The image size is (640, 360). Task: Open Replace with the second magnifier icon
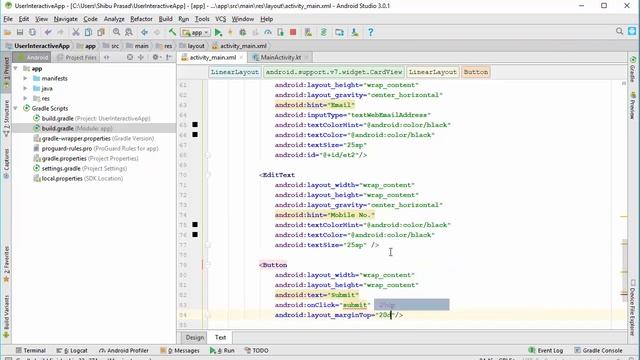(129, 32)
